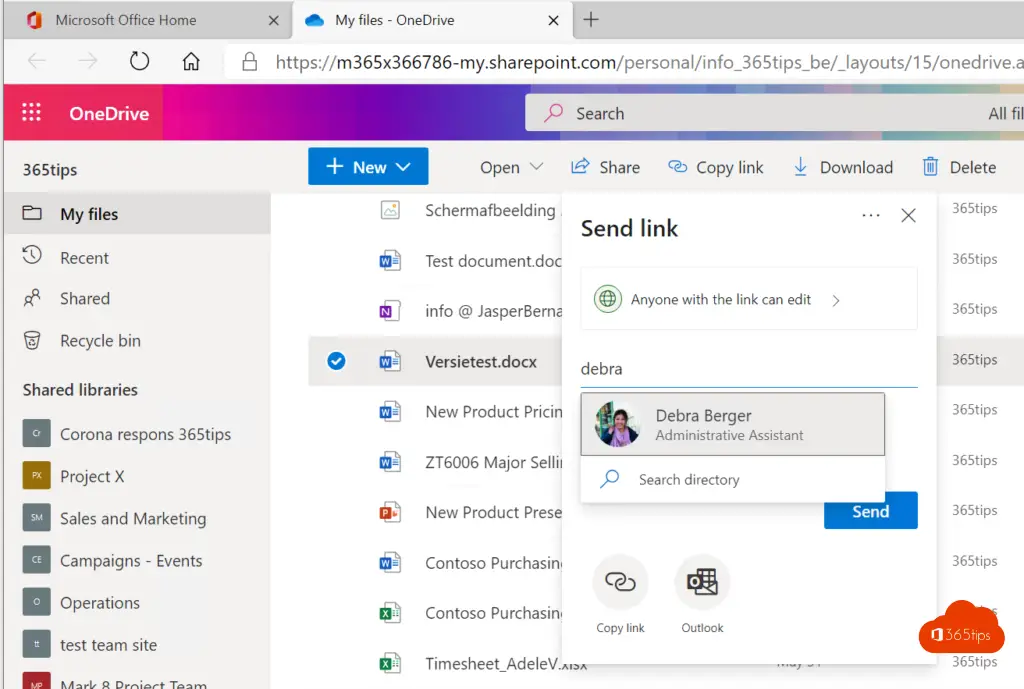Image resolution: width=1024 pixels, height=689 pixels.
Task: Open Sales and Marketing shared library
Action: pyautogui.click(x=132, y=518)
